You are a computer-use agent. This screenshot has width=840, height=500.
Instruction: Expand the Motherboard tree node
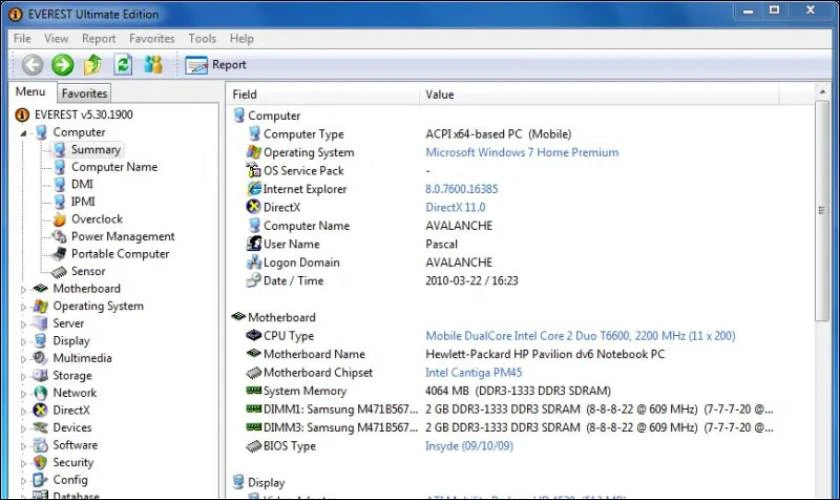coord(24,289)
